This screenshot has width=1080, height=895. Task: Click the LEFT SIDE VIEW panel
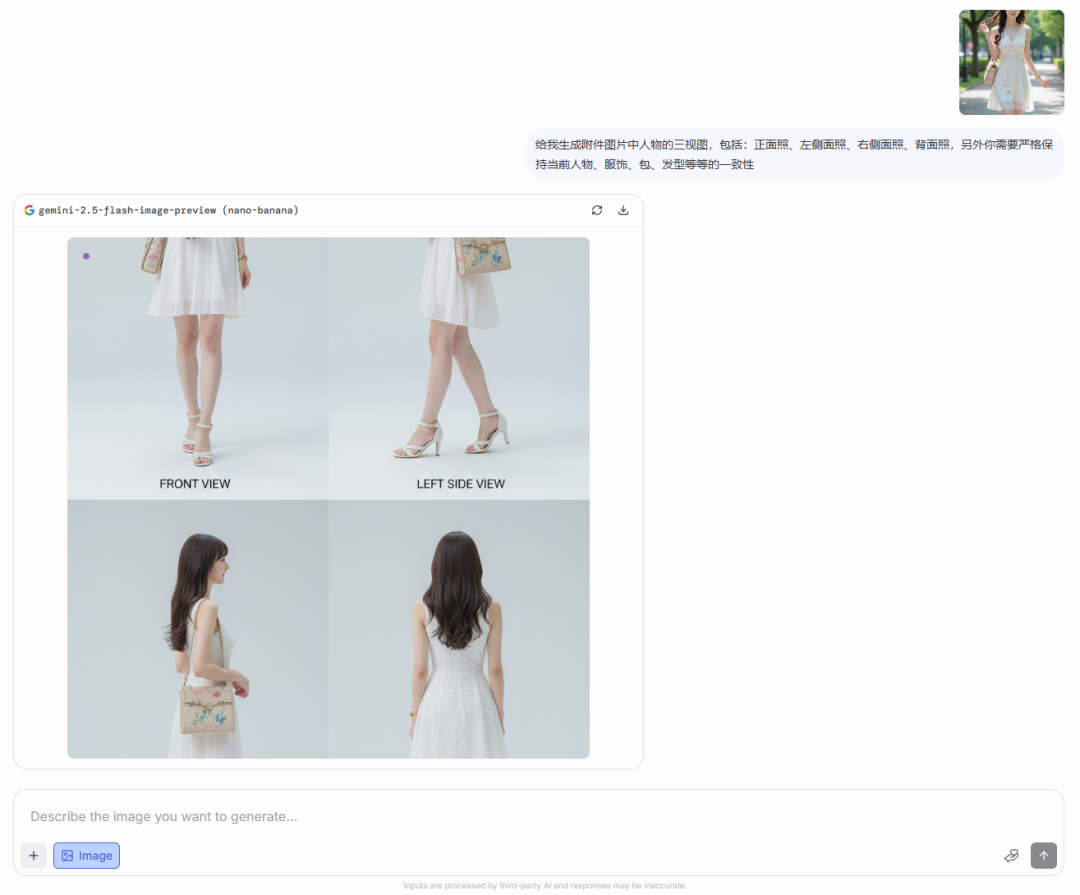coord(459,360)
